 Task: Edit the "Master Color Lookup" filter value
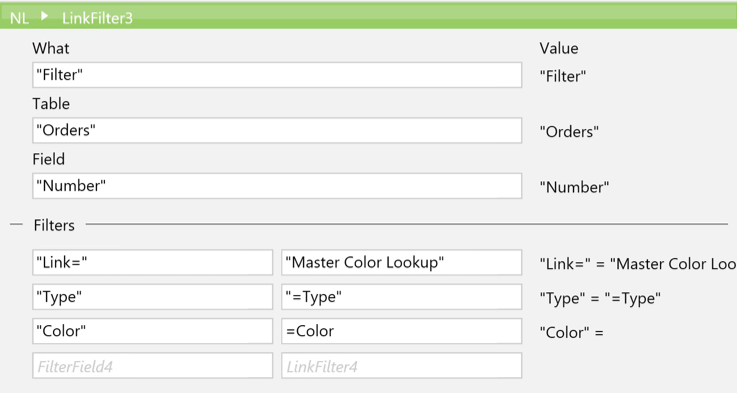[x=401, y=262]
